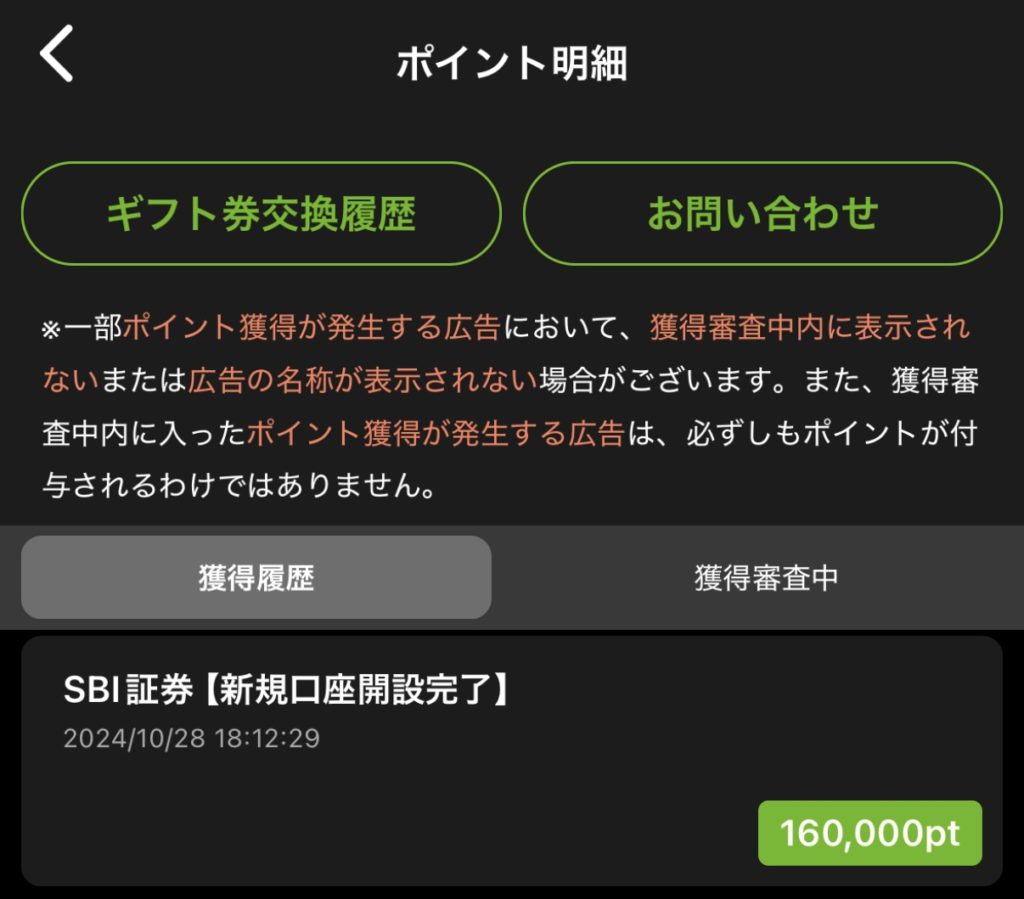Go back using the arrow icon

coord(57,56)
